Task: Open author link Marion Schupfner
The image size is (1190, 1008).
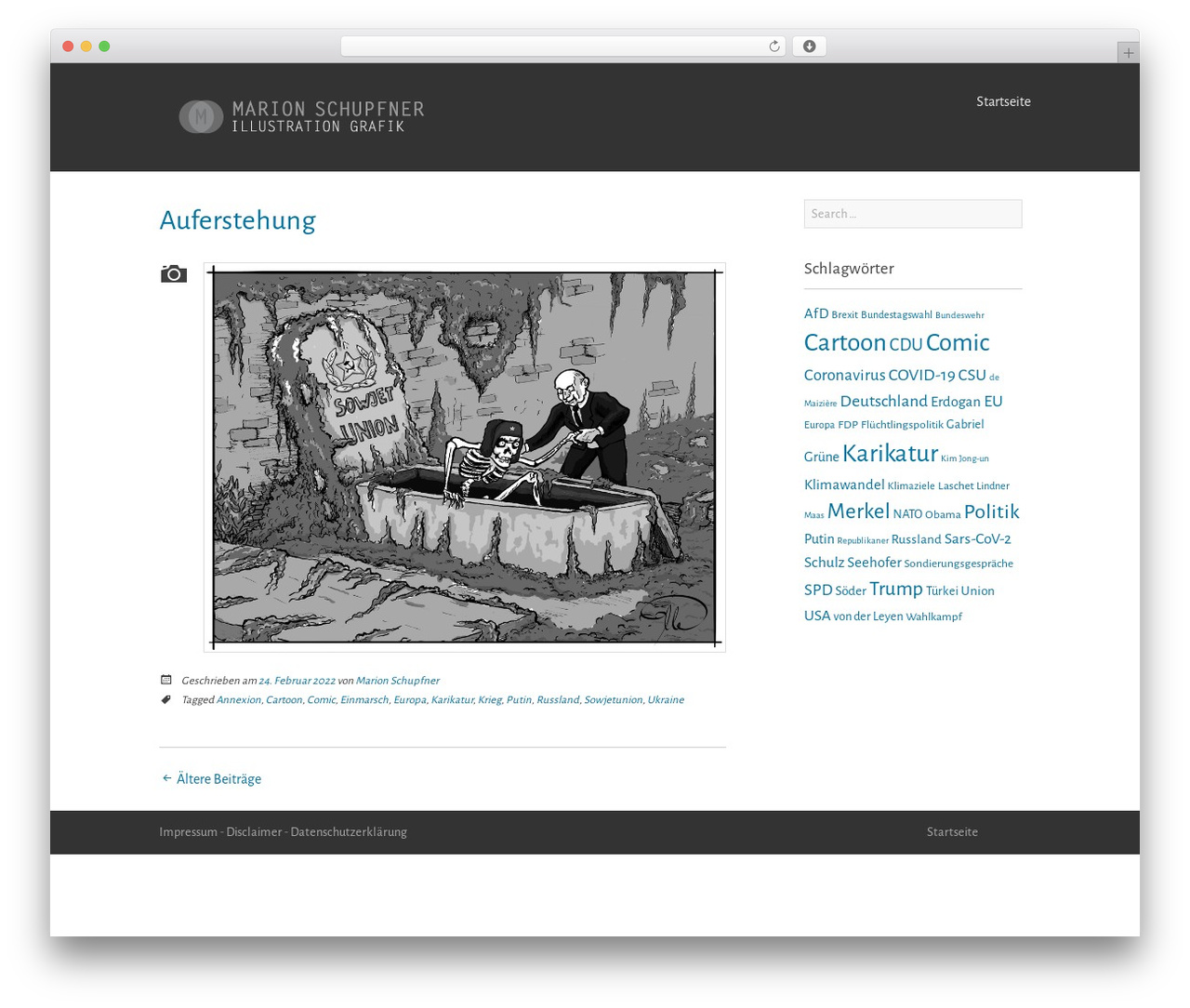Action: tap(398, 681)
